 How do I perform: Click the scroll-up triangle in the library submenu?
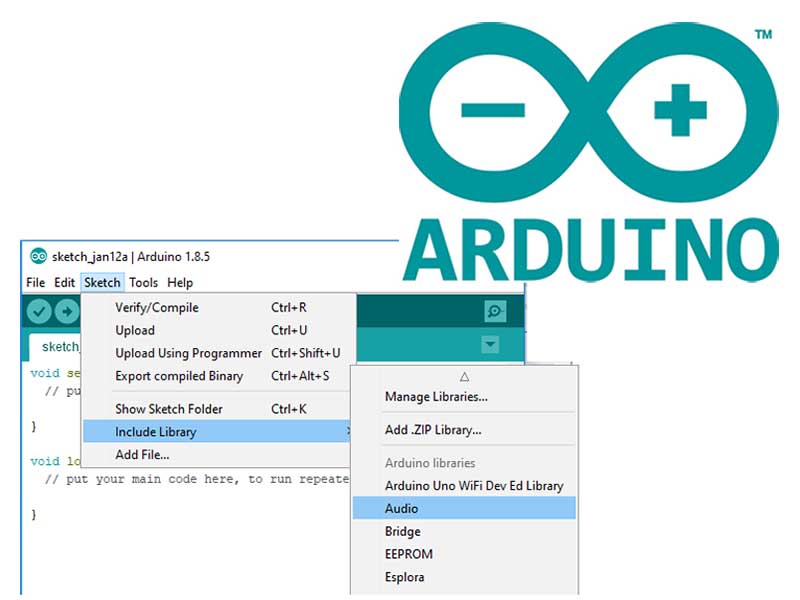[463, 374]
